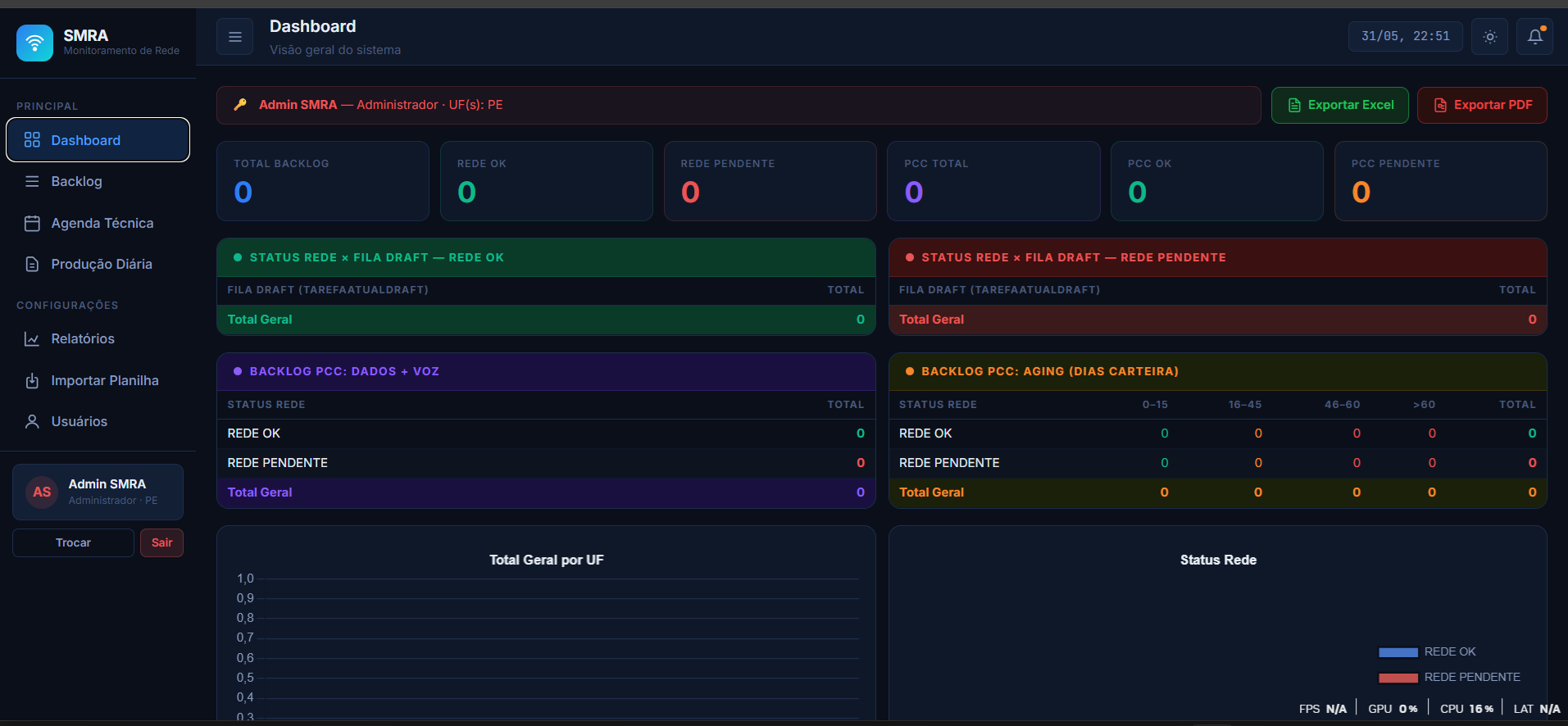The width and height of the screenshot is (1568, 726).
Task: Click the Backlog list icon
Action: pos(32,181)
